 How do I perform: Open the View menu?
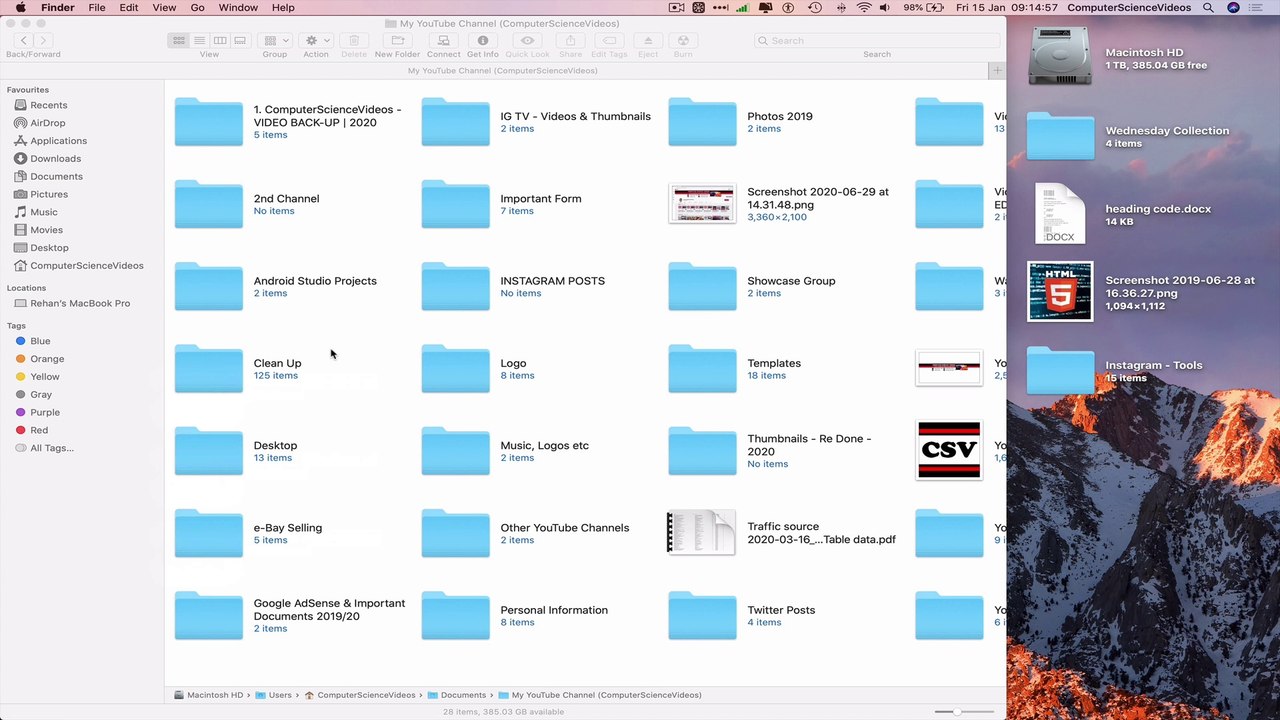[x=164, y=7]
